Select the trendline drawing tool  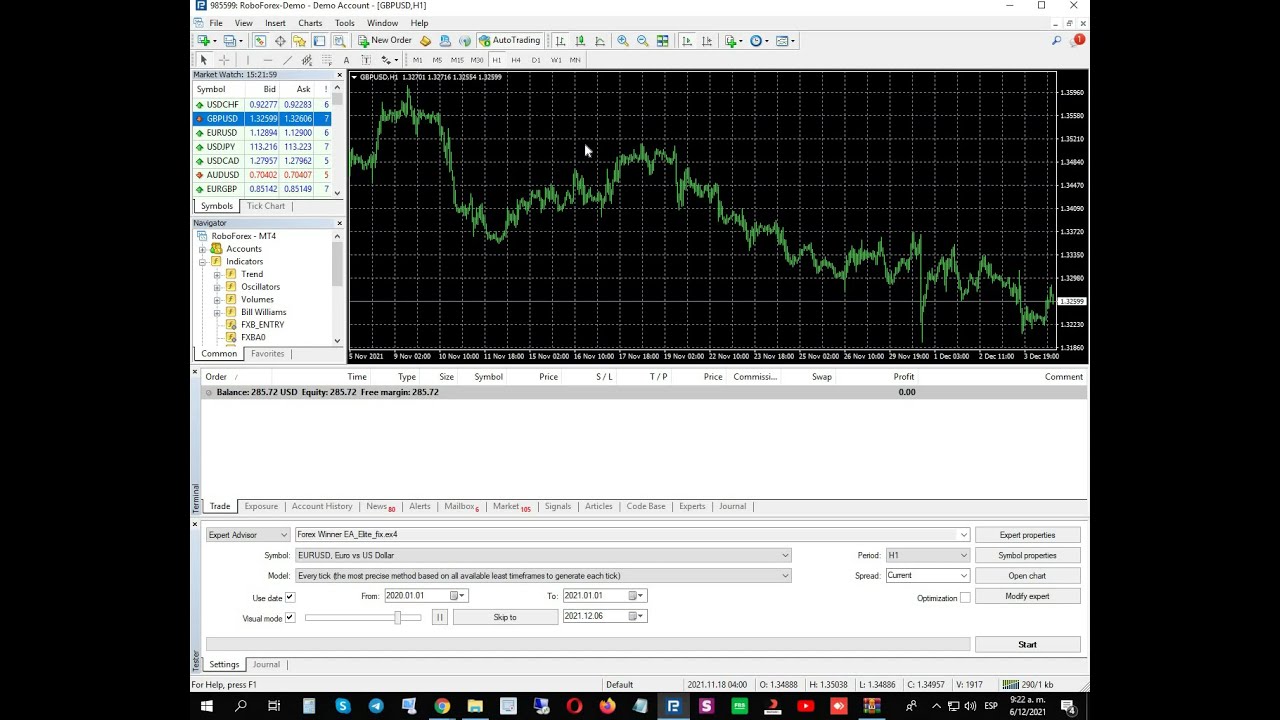pos(287,60)
